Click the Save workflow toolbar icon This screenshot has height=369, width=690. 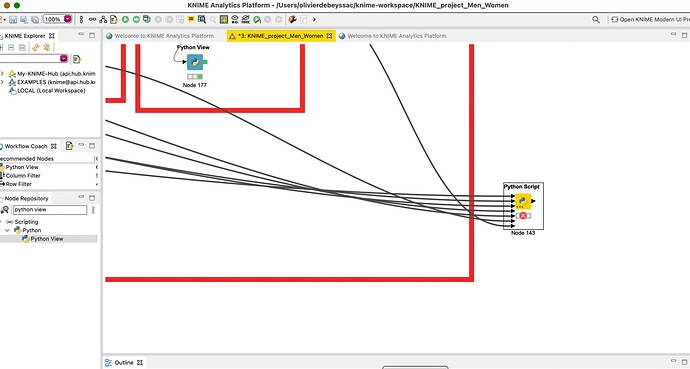click(13, 19)
